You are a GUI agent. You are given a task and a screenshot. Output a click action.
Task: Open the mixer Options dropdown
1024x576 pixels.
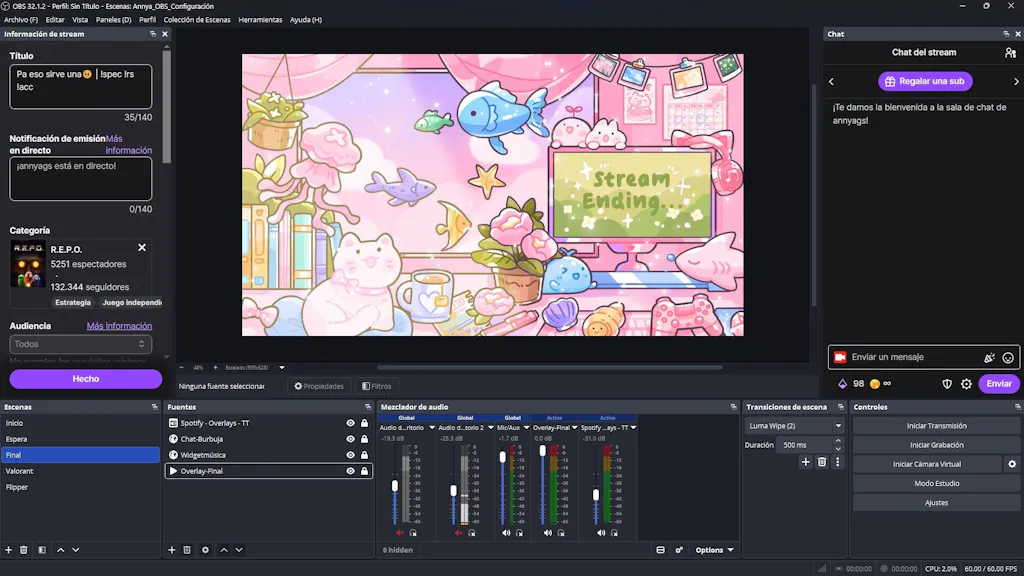click(714, 550)
